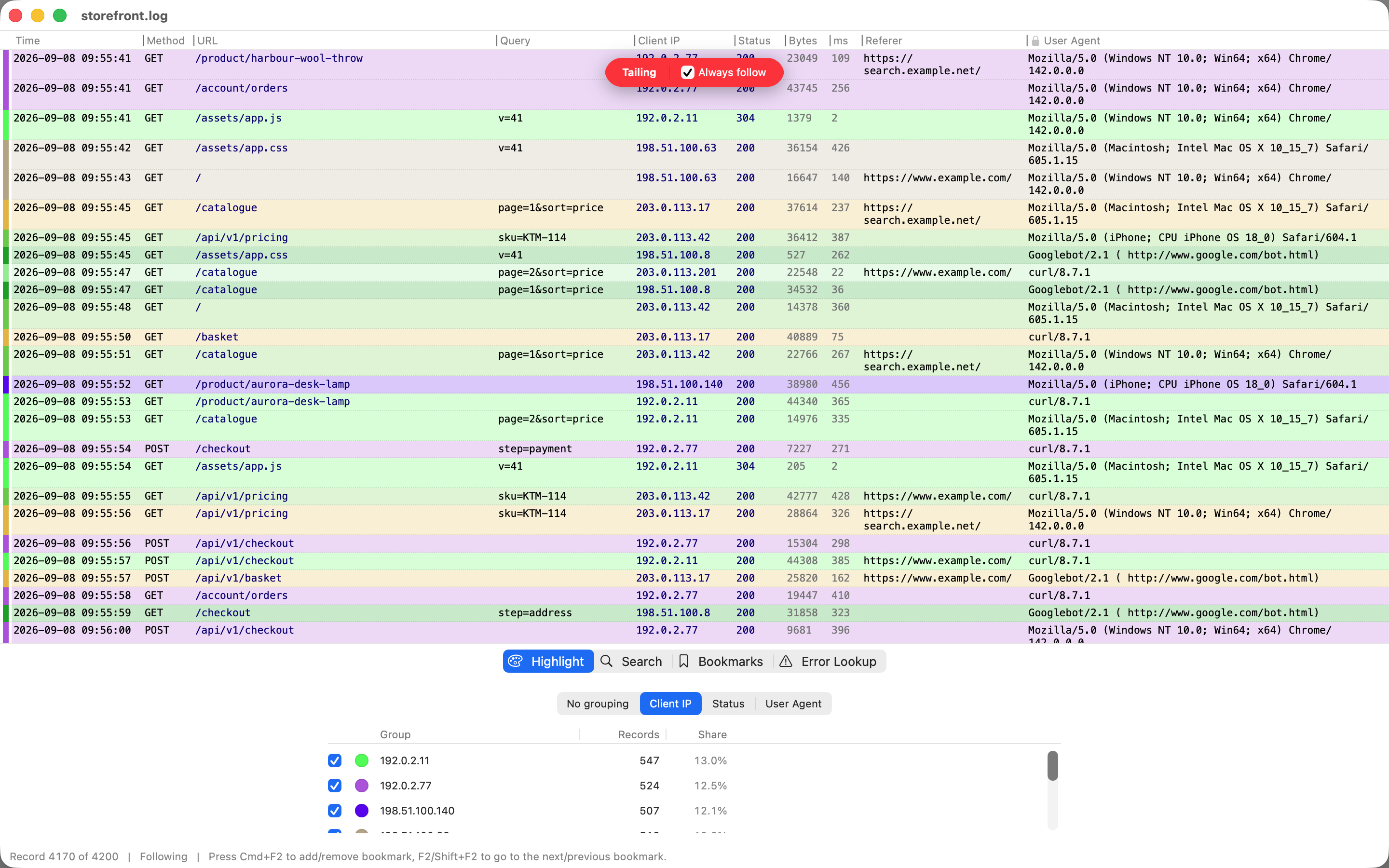
Task: Uncheck the 192.0.2.77 group checkbox
Action: pyautogui.click(x=335, y=786)
